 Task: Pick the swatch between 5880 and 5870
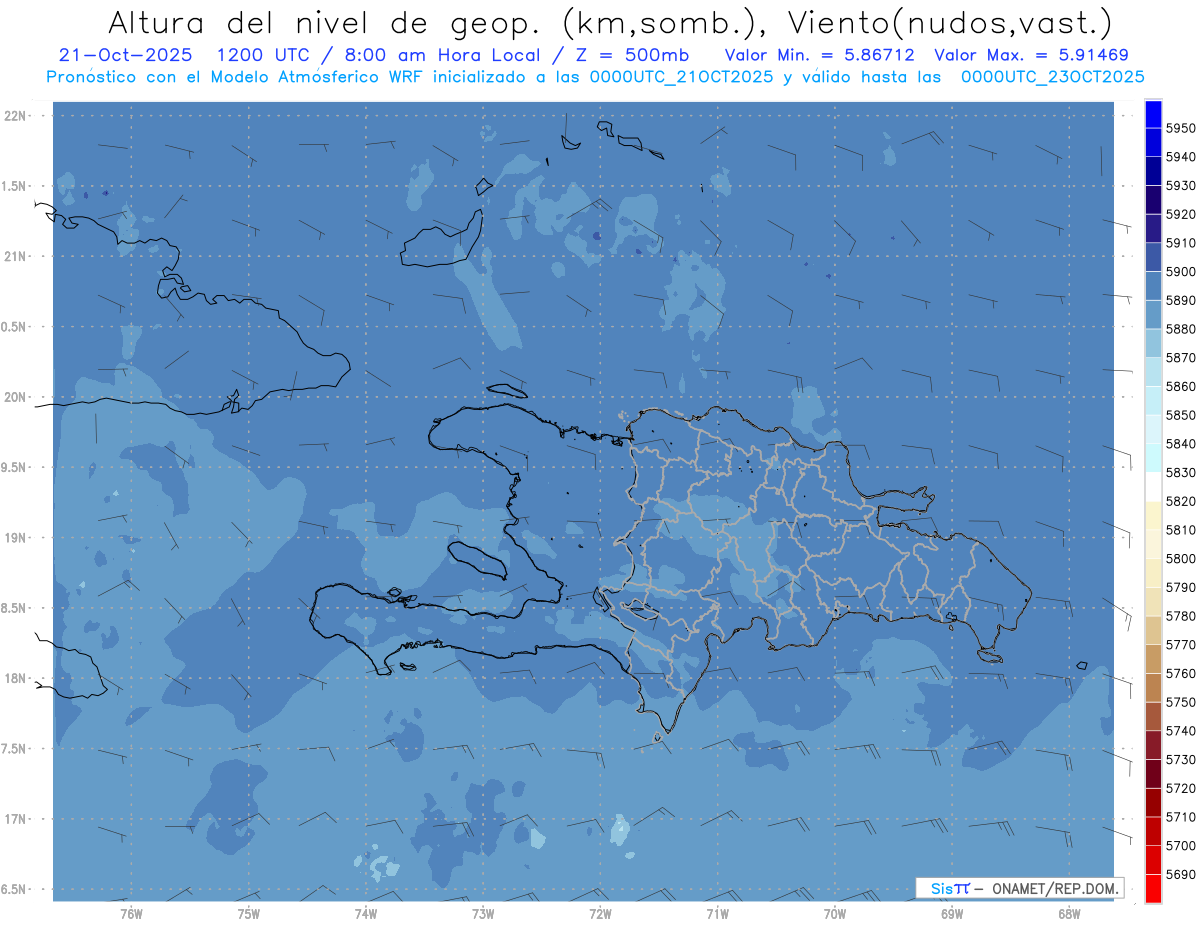pyautogui.click(x=1153, y=343)
